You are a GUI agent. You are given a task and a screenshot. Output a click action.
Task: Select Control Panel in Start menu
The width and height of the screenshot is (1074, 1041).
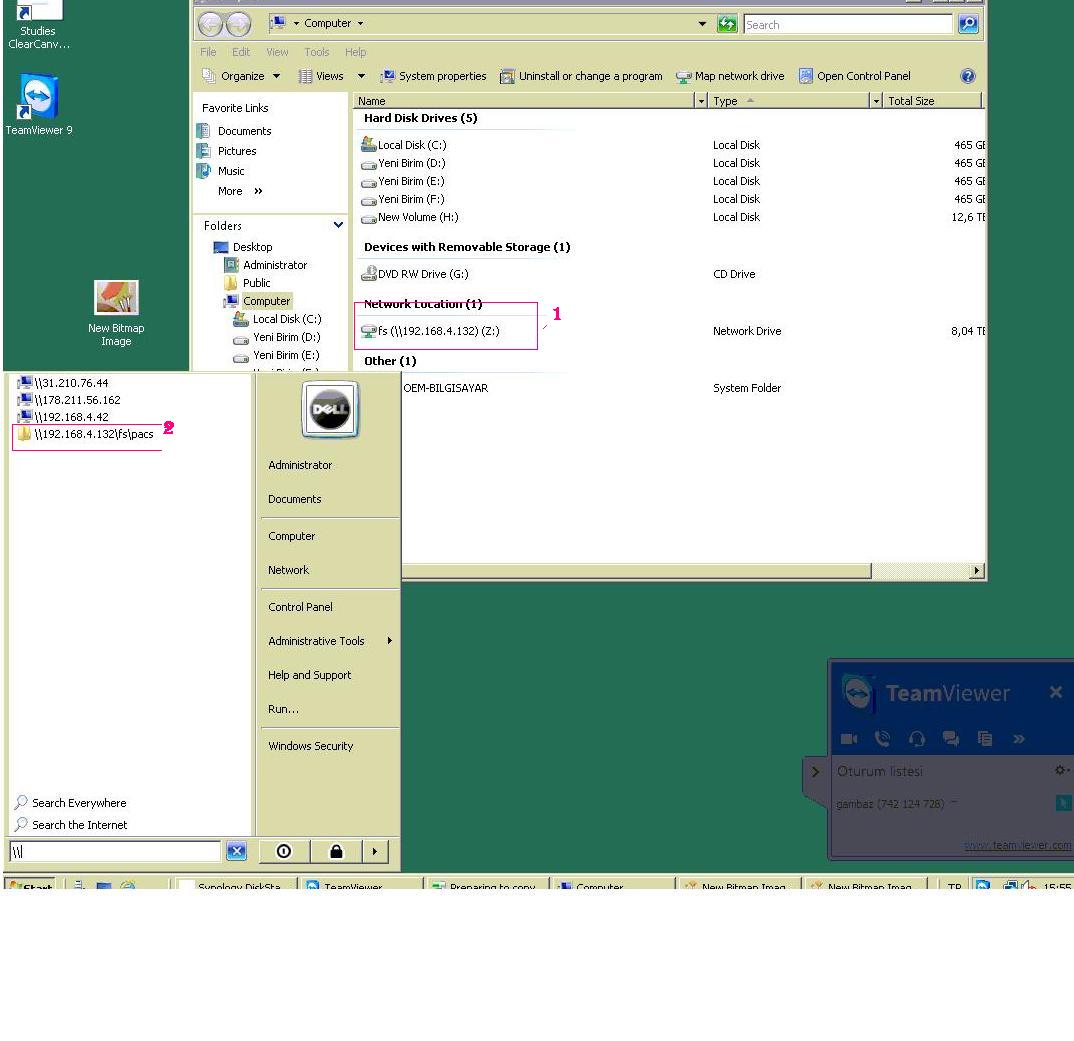(x=300, y=607)
